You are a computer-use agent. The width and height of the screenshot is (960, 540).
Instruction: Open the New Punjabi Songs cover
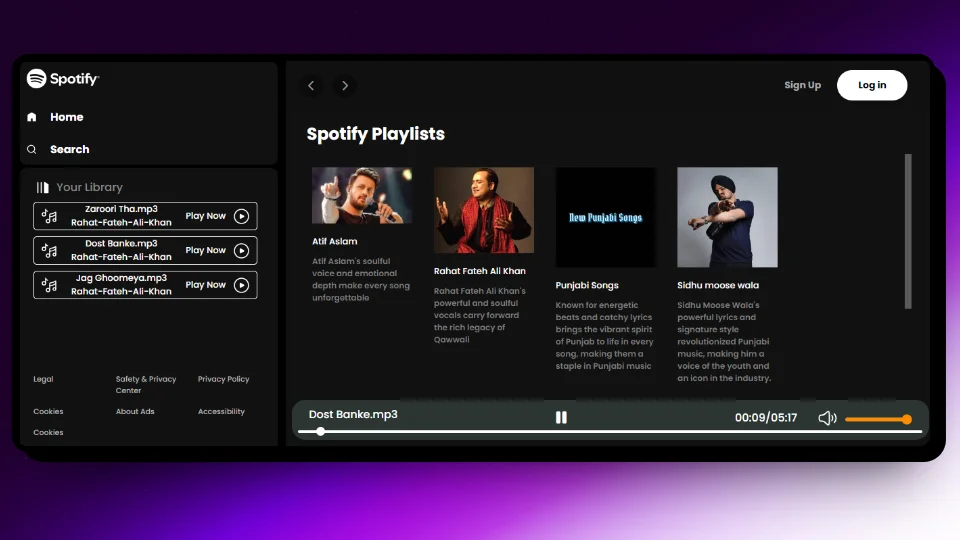[606, 217]
